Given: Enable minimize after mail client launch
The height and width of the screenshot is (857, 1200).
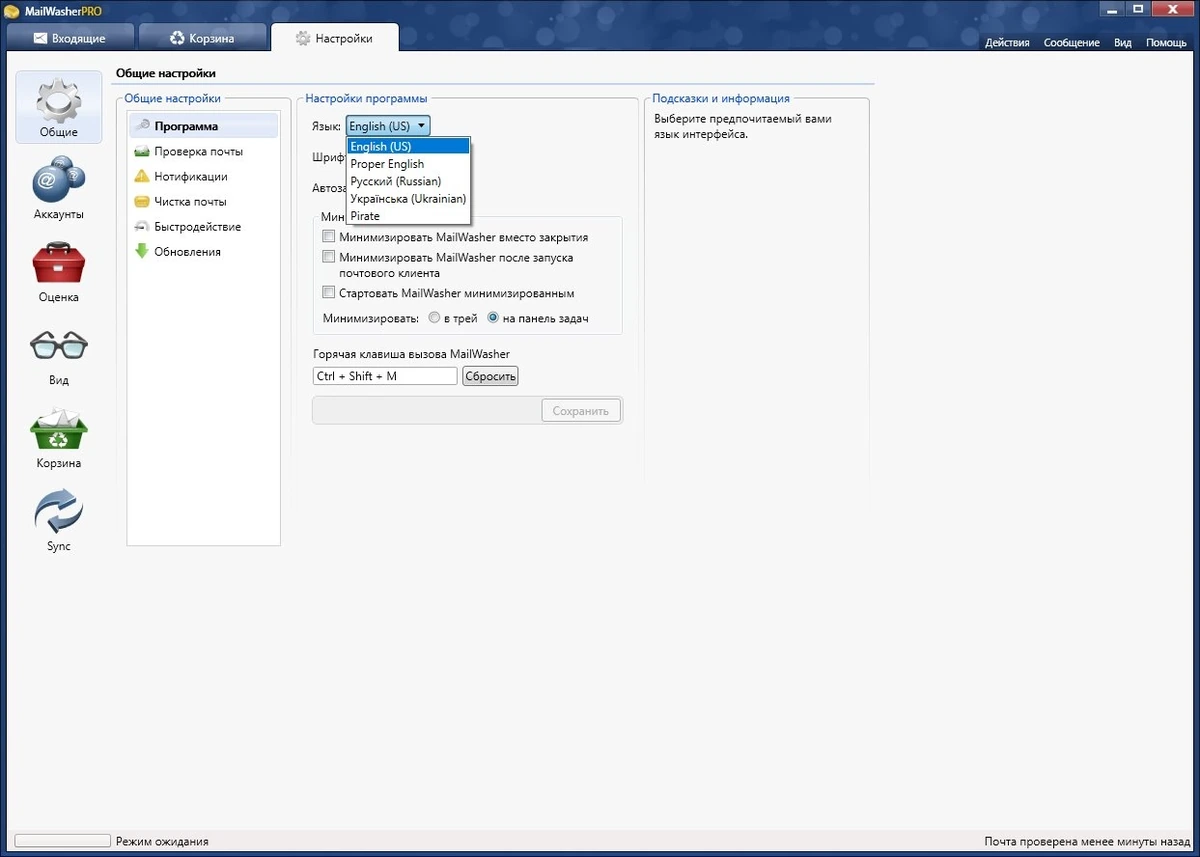Looking at the screenshot, I should (328, 258).
